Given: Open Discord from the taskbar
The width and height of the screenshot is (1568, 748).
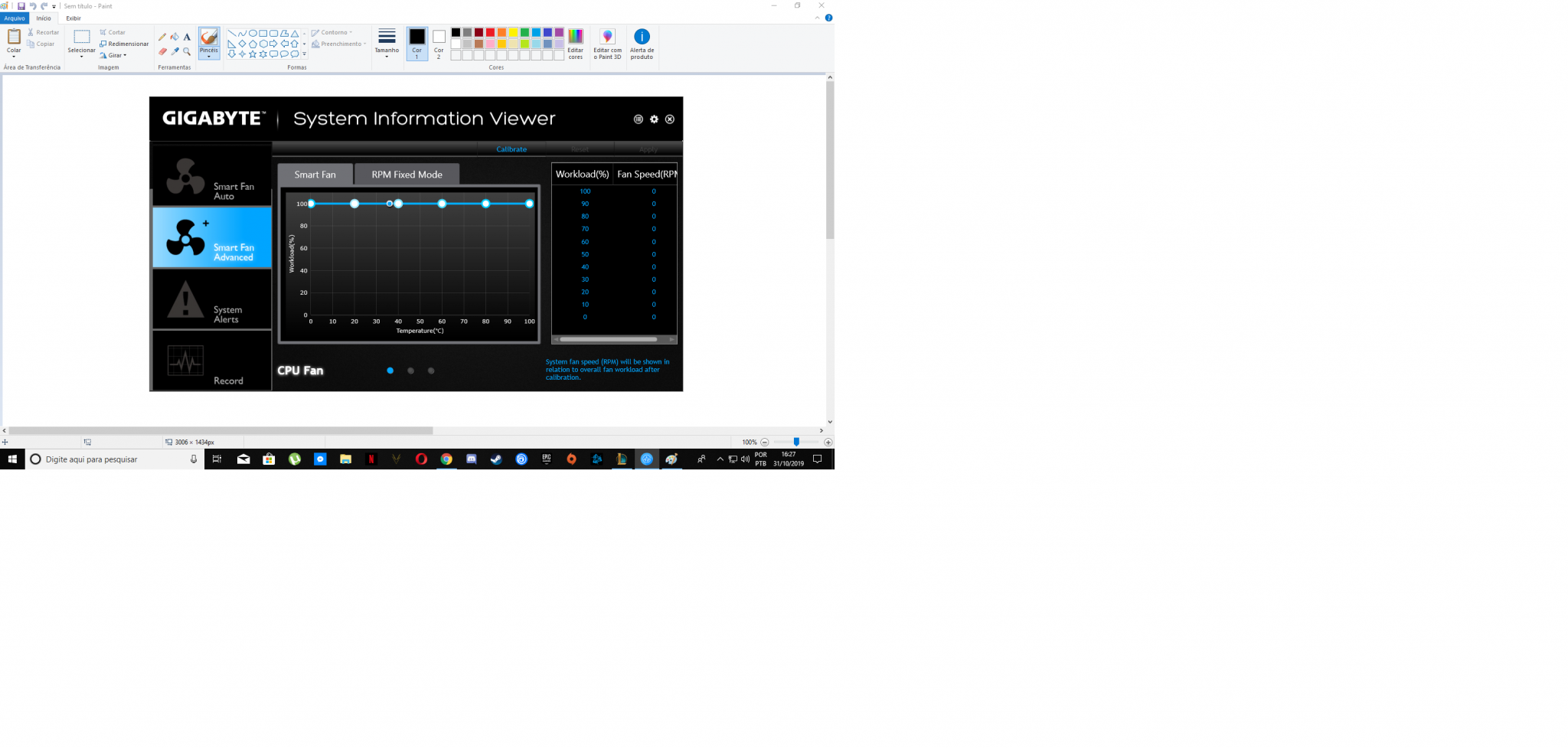Looking at the screenshot, I should click(x=472, y=459).
